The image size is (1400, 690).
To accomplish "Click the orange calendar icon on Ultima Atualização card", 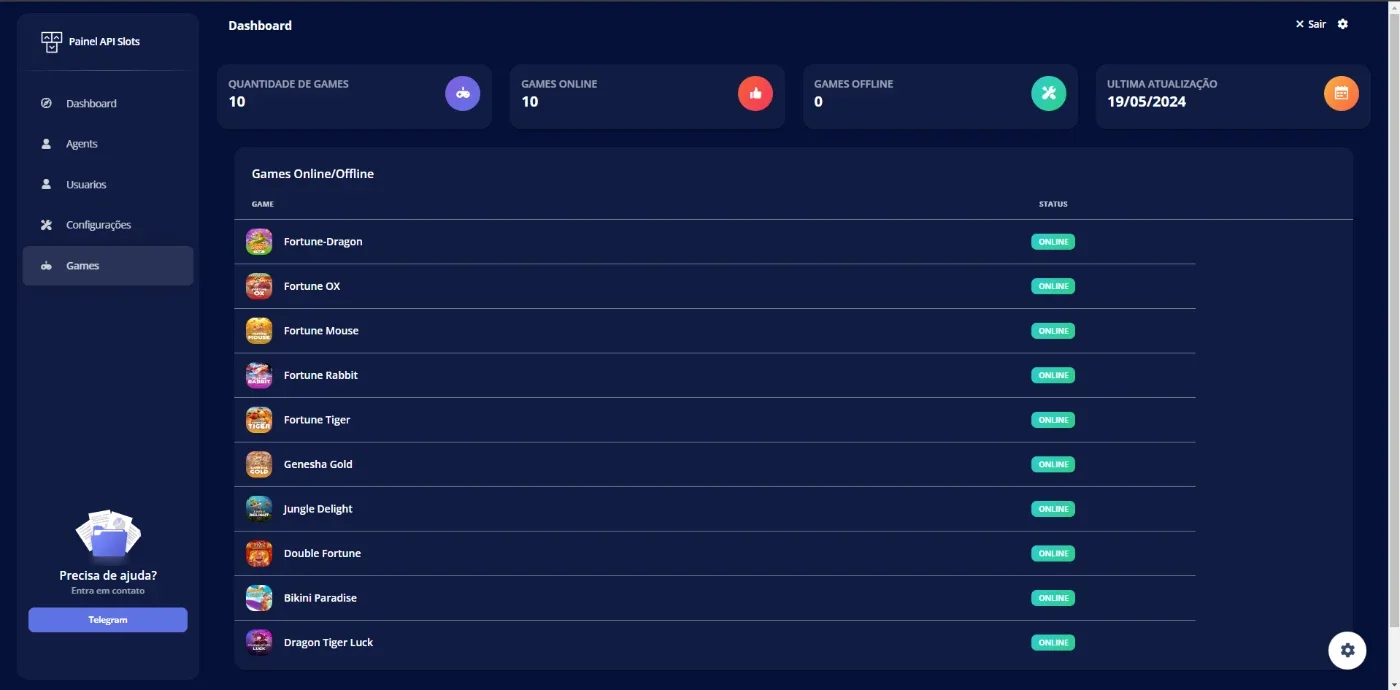I will (1342, 93).
